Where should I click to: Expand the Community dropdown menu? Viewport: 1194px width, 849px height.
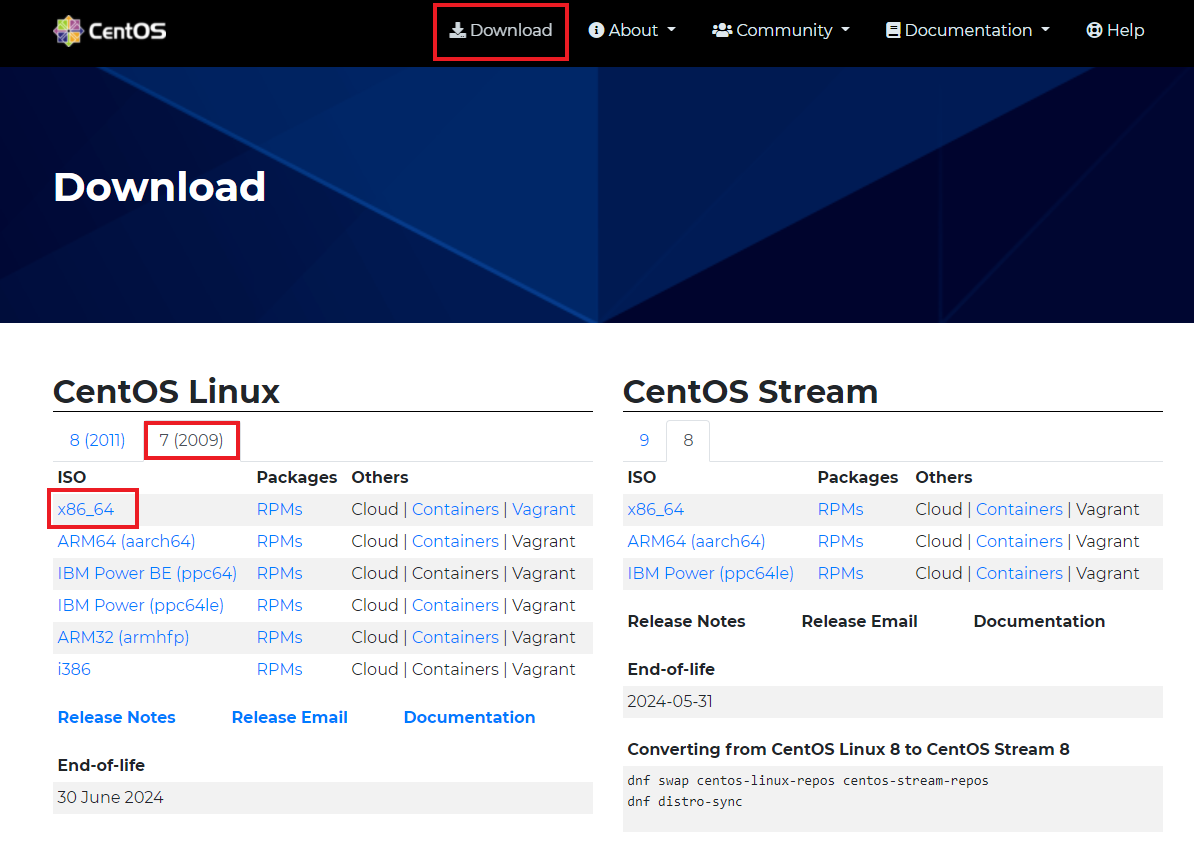click(x=781, y=30)
